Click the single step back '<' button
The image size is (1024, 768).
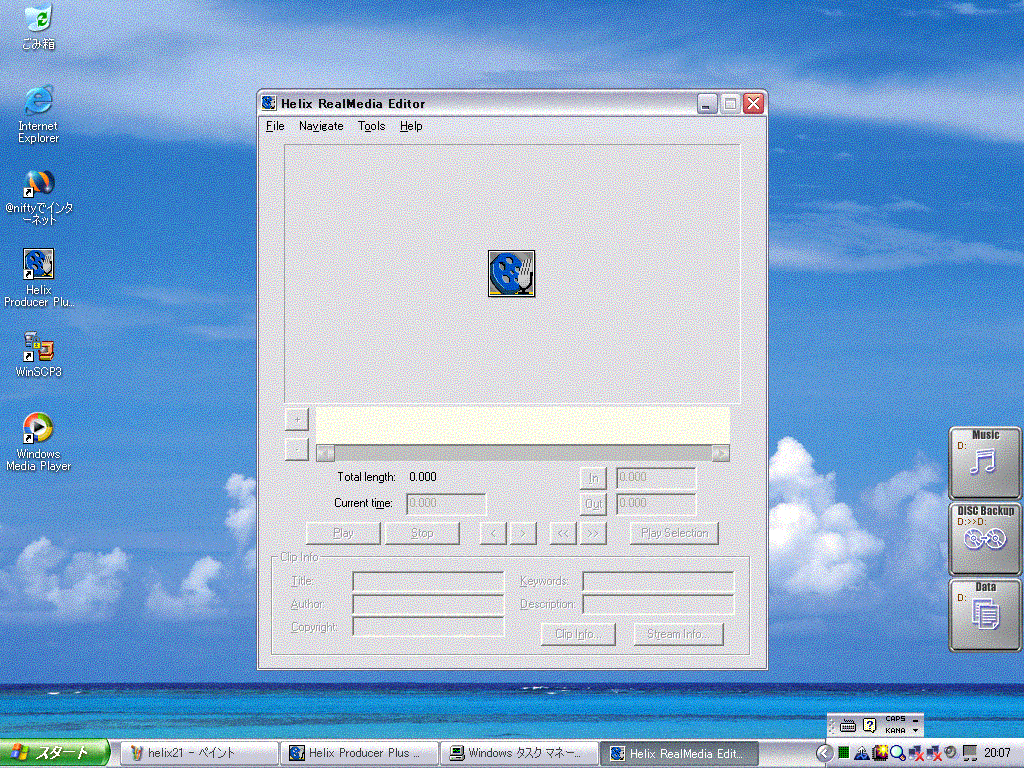[493, 533]
